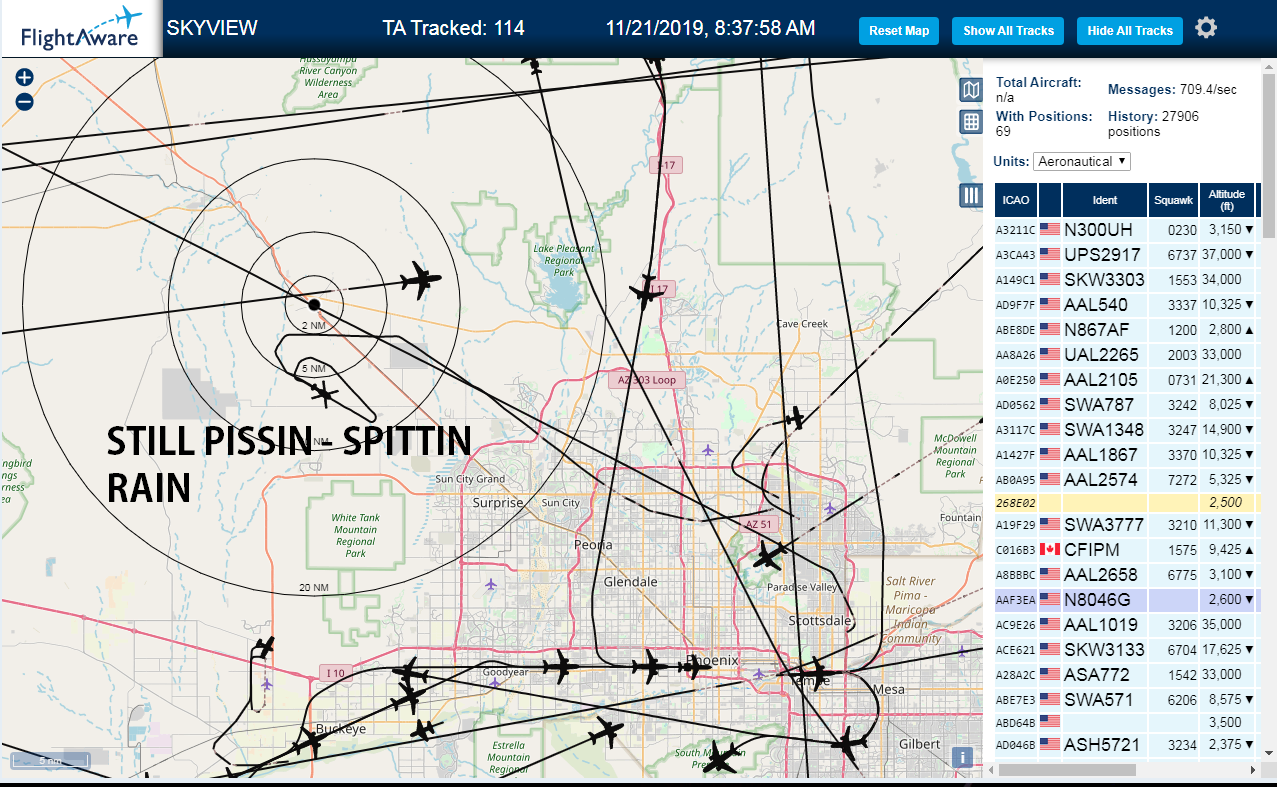Select the AAL1019 flight row
This screenshot has width=1277, height=787.
(1127, 624)
